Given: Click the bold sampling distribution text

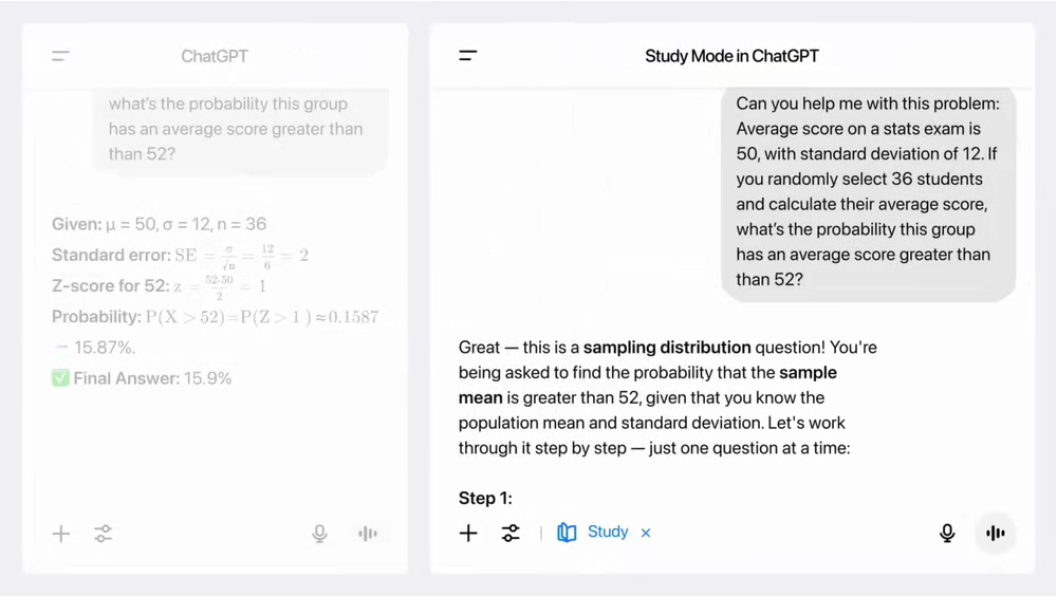Looking at the screenshot, I should [x=667, y=347].
